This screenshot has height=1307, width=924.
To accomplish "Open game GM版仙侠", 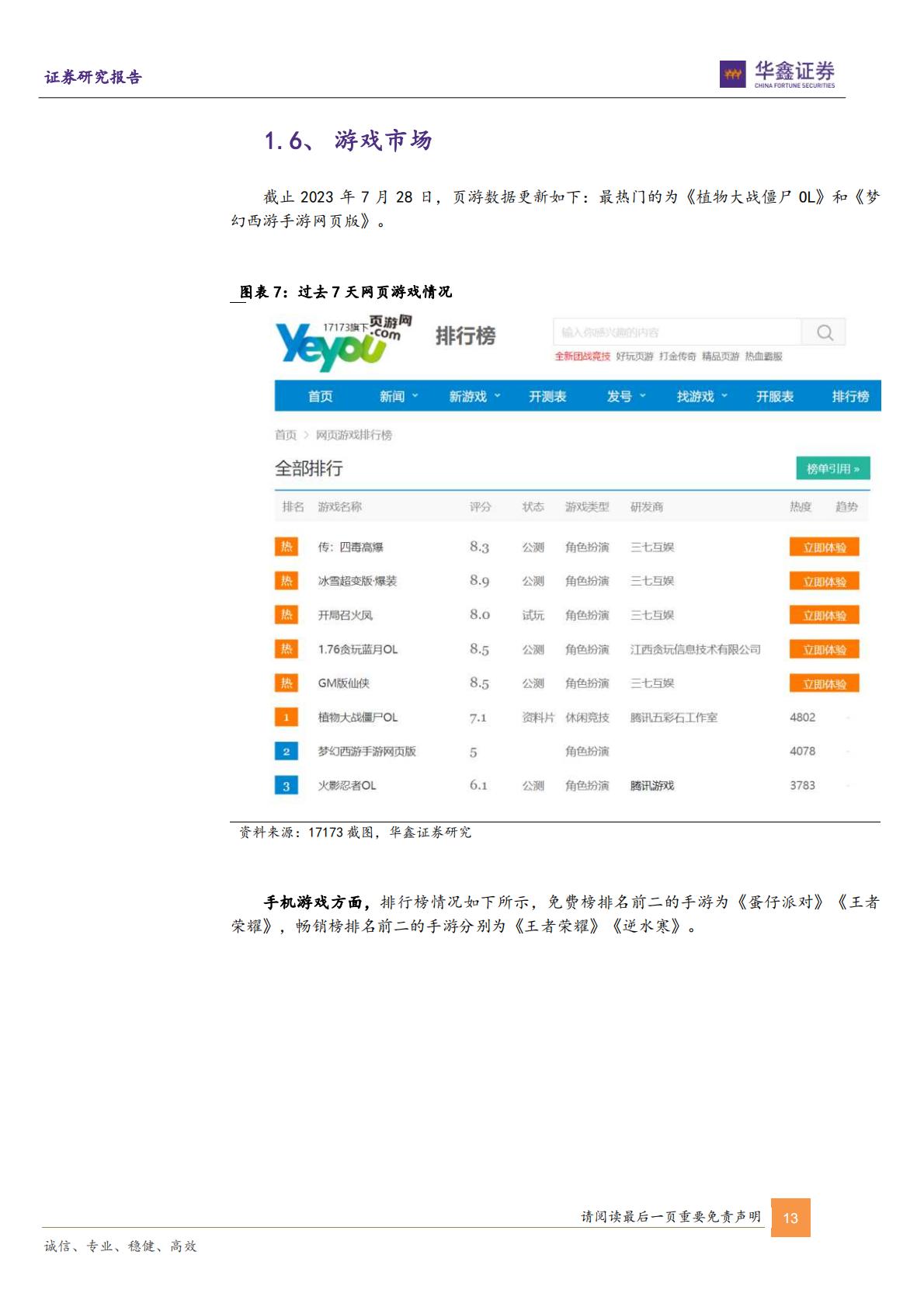I will (x=343, y=684).
